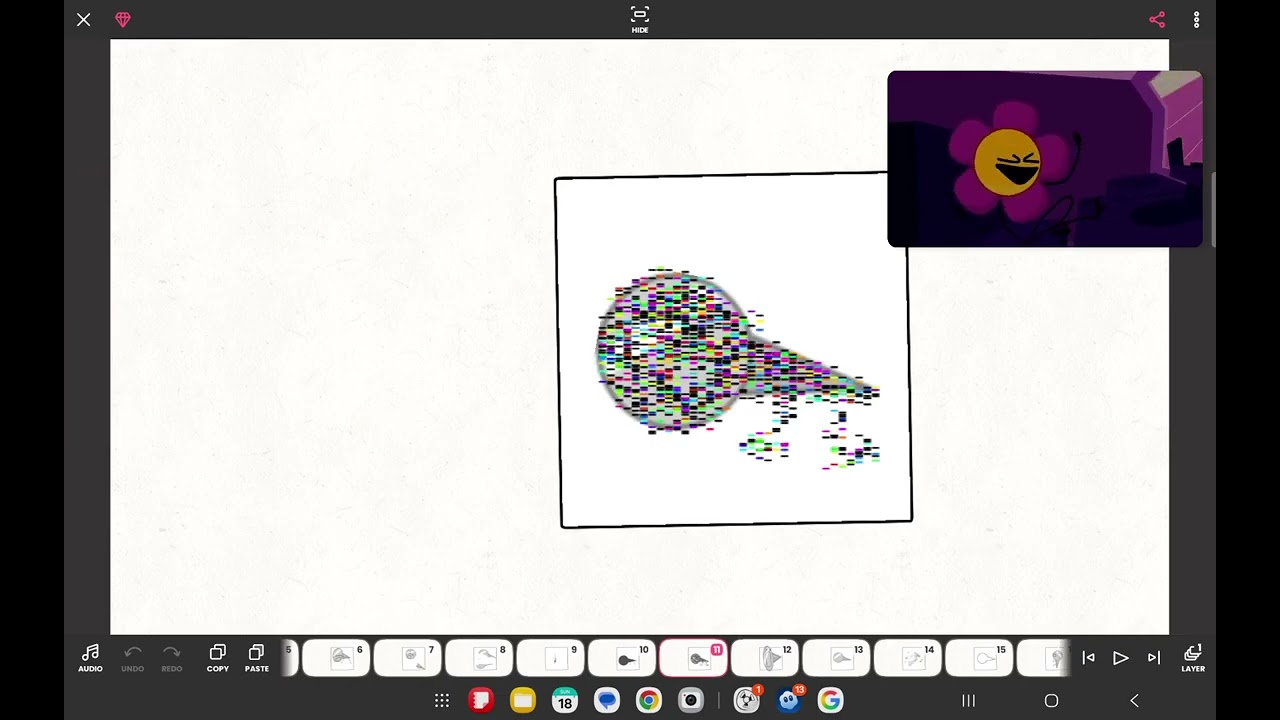The image size is (1280, 720).
Task: Jump to the first frame
Action: [1088, 658]
